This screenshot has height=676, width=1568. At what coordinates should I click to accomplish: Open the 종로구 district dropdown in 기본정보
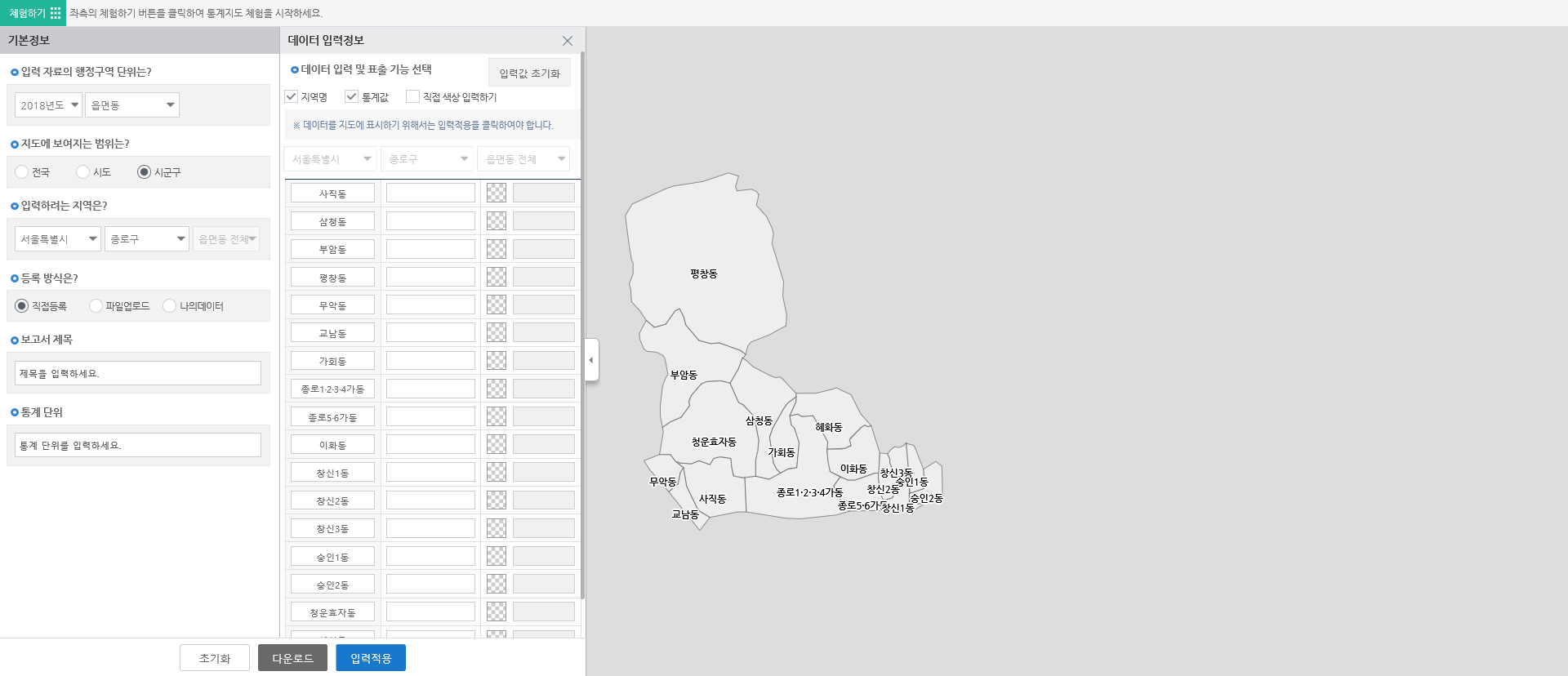pyautogui.click(x=147, y=239)
